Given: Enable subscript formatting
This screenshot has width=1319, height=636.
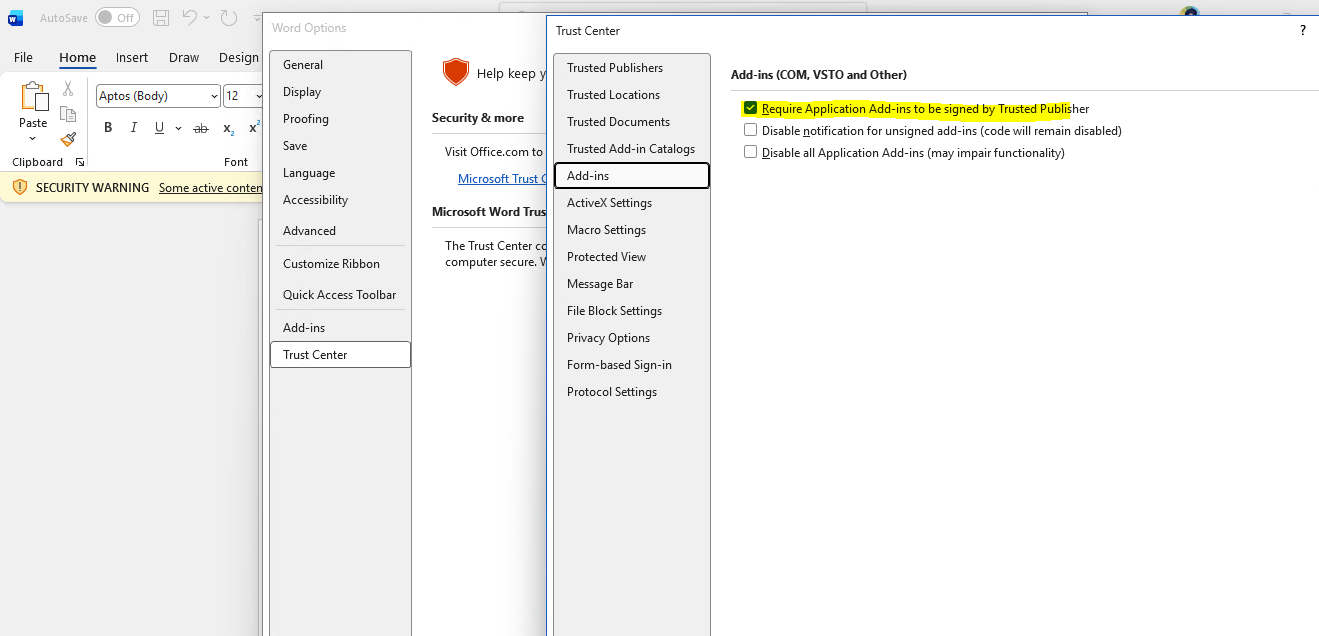Looking at the screenshot, I should click(226, 128).
